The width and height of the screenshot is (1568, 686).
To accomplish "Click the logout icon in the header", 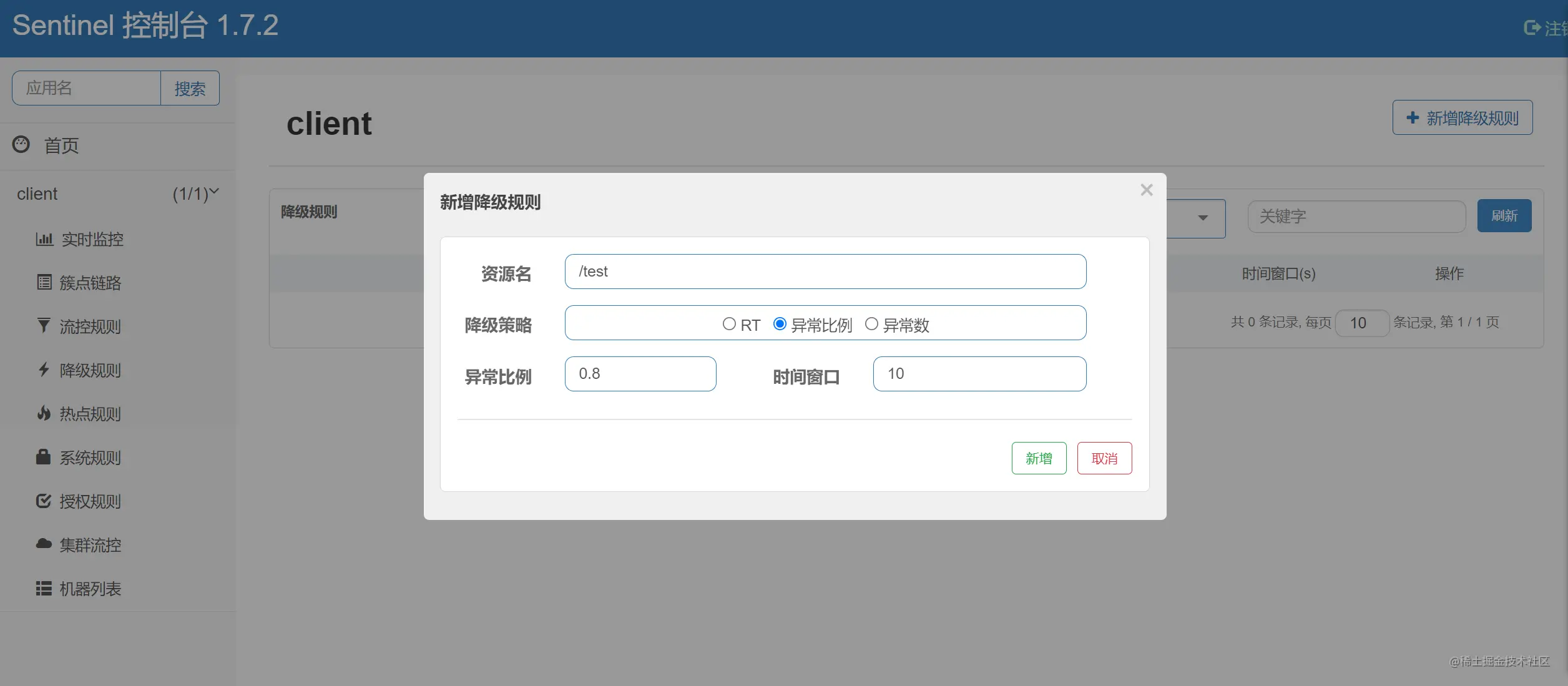I will [1532, 27].
